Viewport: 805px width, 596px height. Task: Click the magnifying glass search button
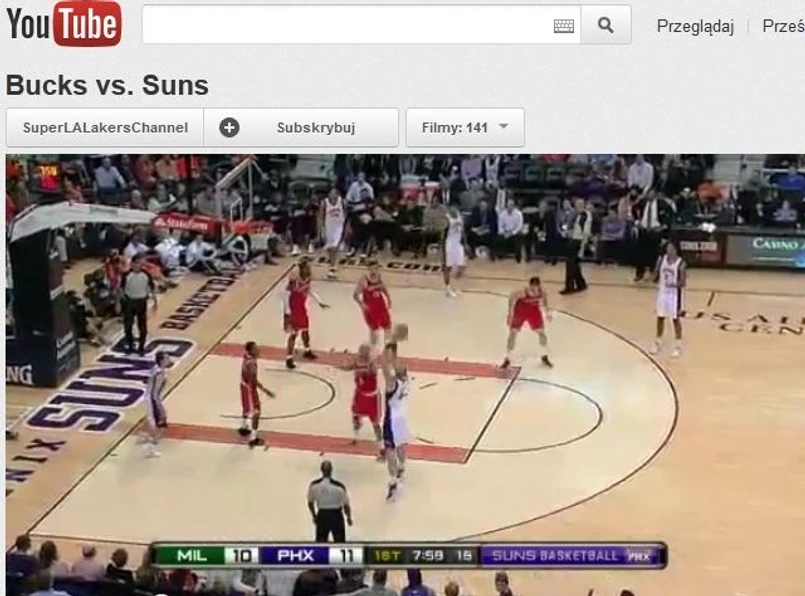(x=606, y=25)
